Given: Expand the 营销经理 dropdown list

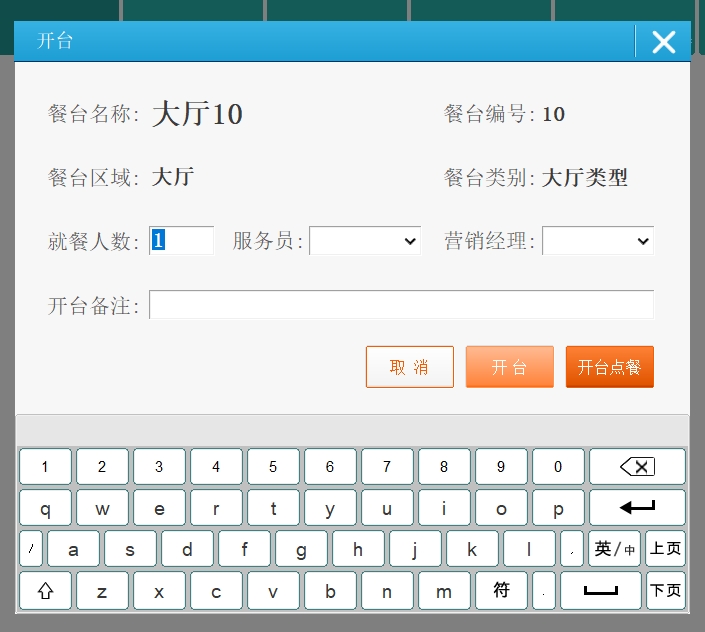Looking at the screenshot, I should tap(598, 241).
